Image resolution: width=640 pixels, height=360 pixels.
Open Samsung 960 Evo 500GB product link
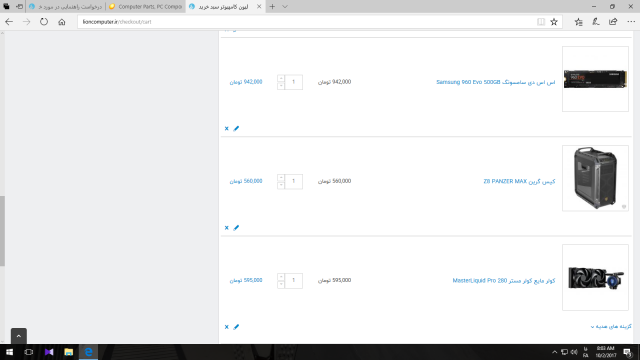click(x=496, y=82)
